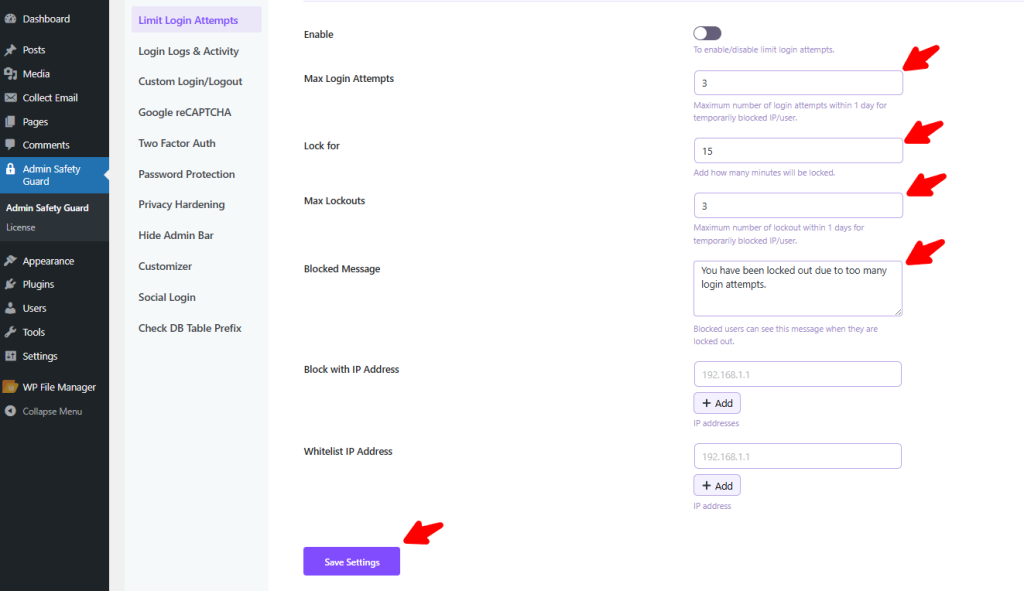The width and height of the screenshot is (1024, 591).
Task: Click Add under Block with IP Address
Action: click(717, 403)
